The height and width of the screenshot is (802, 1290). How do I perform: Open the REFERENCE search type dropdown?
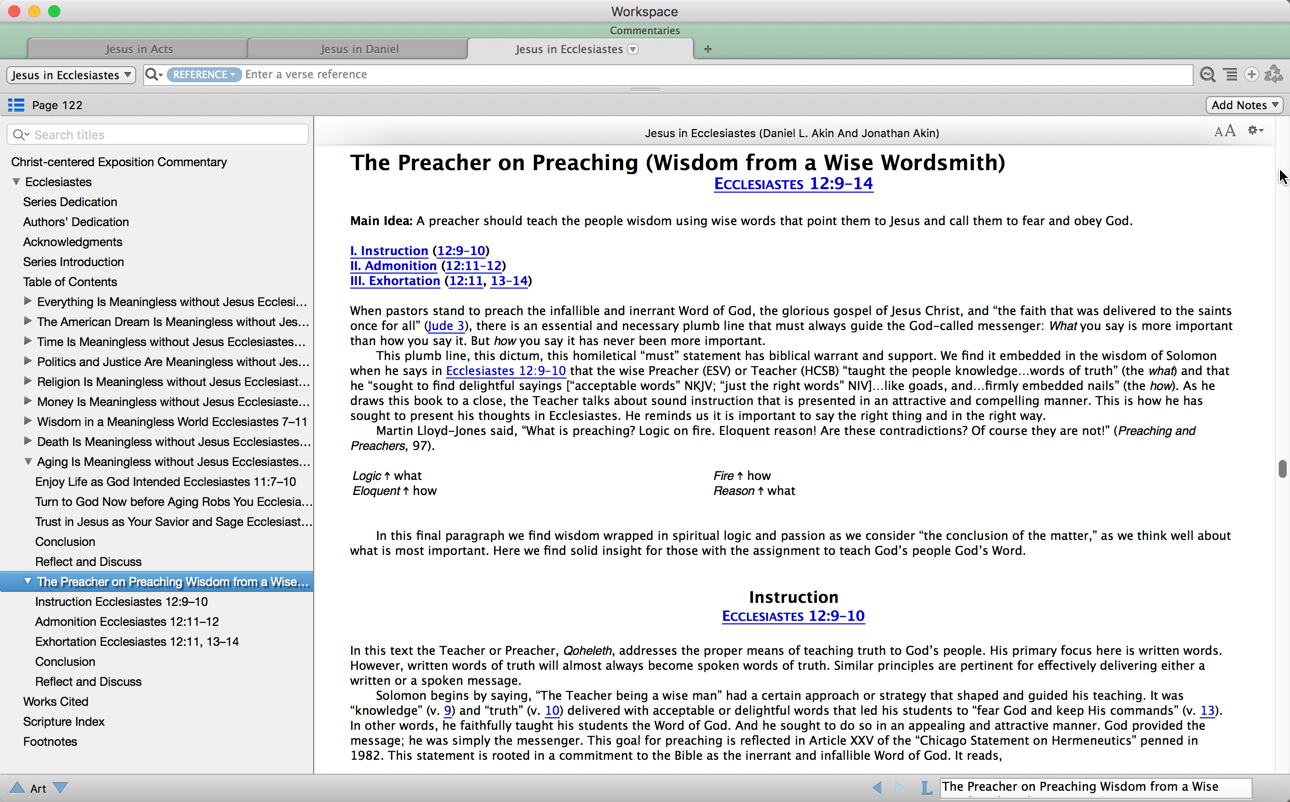pyautogui.click(x=204, y=75)
